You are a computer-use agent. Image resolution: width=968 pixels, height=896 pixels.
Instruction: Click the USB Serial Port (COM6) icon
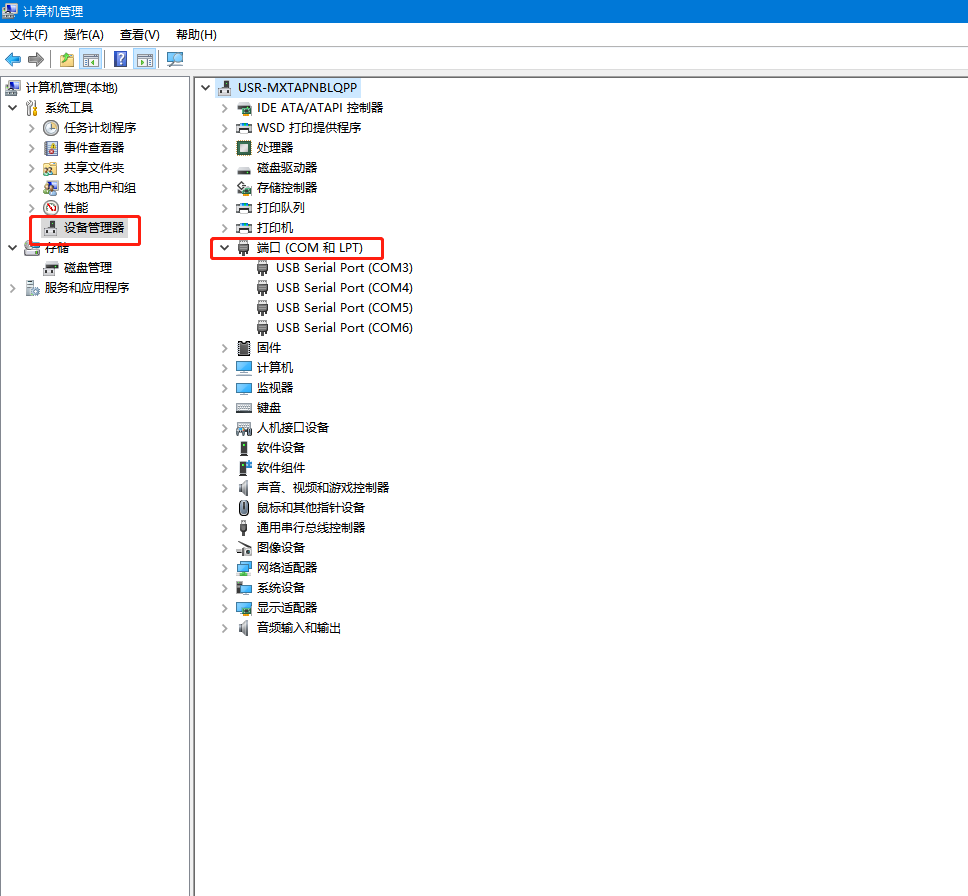263,328
